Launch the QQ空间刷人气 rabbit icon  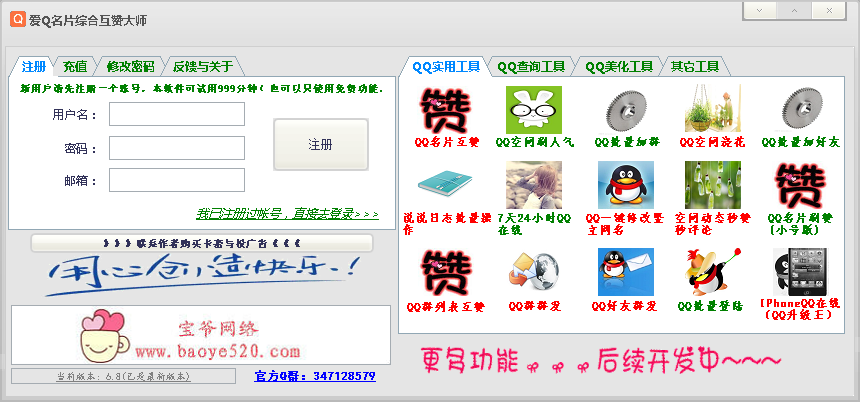[x=534, y=110]
